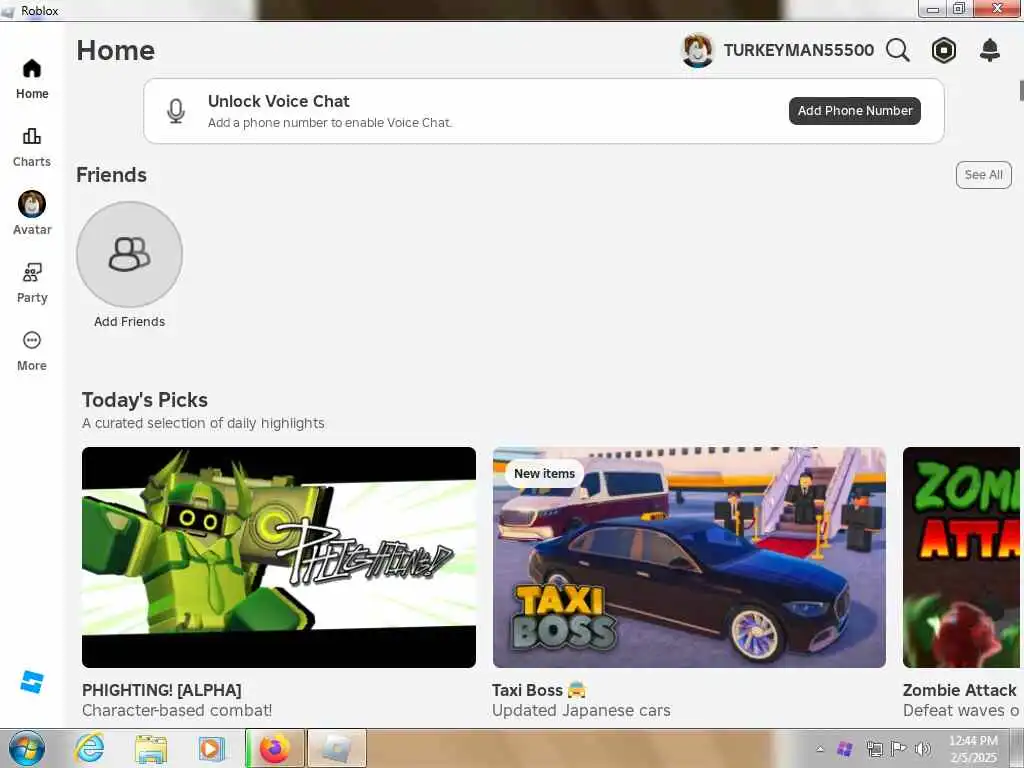
Task: Click the vertical scrollbar handle
Action: click(1021, 90)
